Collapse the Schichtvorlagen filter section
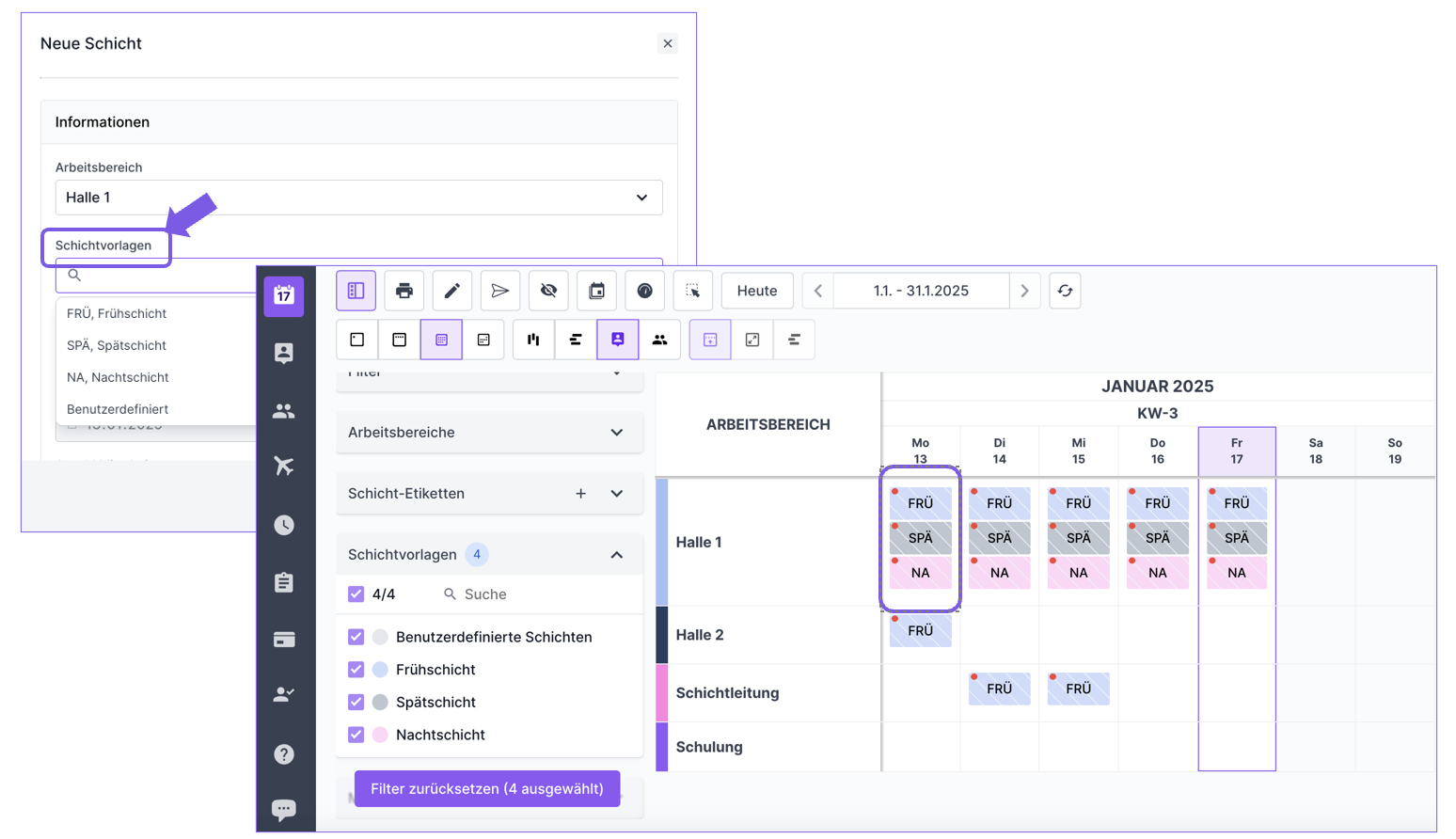1456x839 pixels. [x=616, y=555]
